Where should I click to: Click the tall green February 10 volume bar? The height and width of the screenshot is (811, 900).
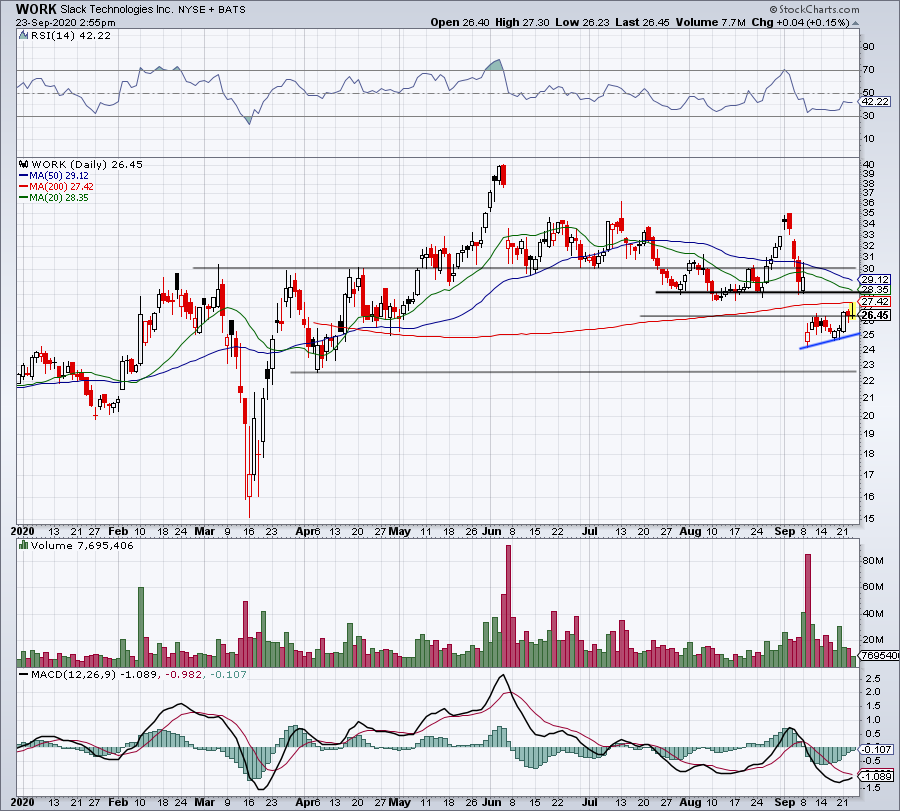[x=141, y=627]
